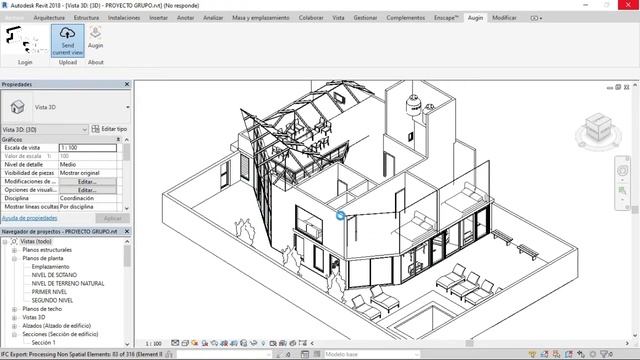Click the Hide Analytical Model icon
Image resolution: width=640 pixels, height=360 pixels.
tap(283, 343)
